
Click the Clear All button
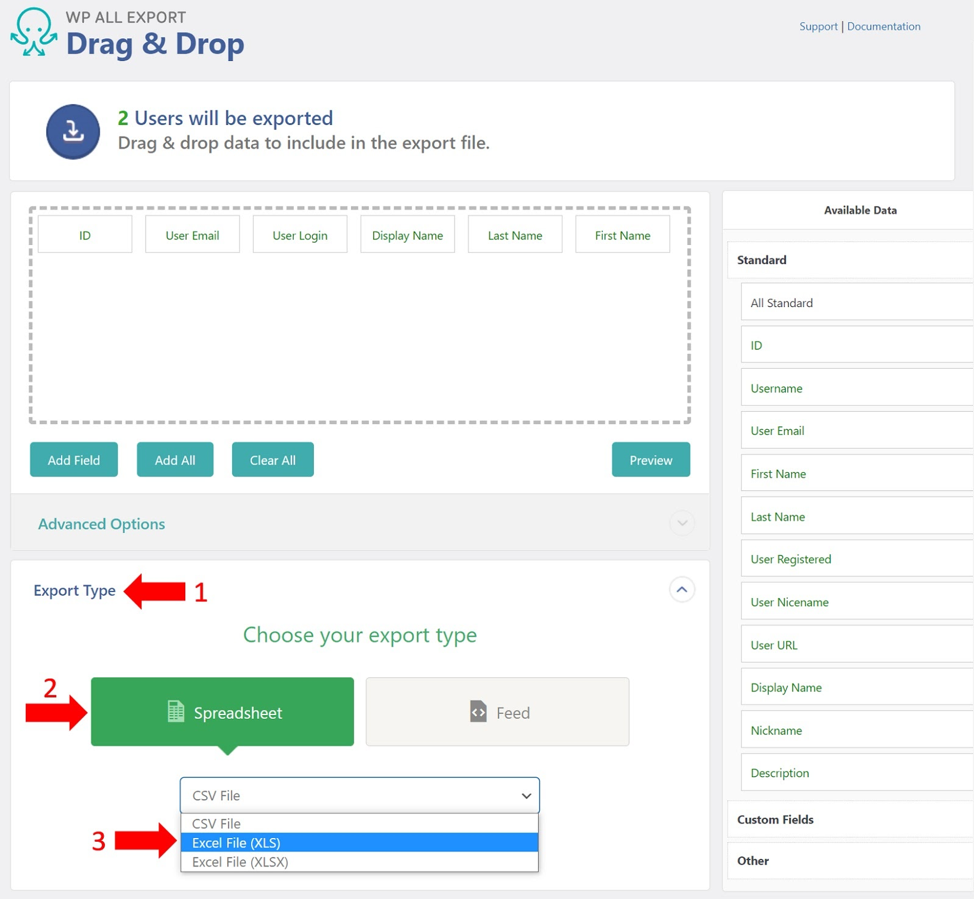coord(273,460)
